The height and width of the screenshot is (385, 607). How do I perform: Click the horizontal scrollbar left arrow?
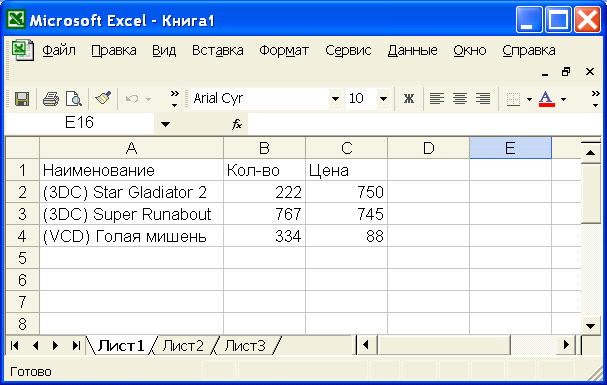click(x=366, y=345)
